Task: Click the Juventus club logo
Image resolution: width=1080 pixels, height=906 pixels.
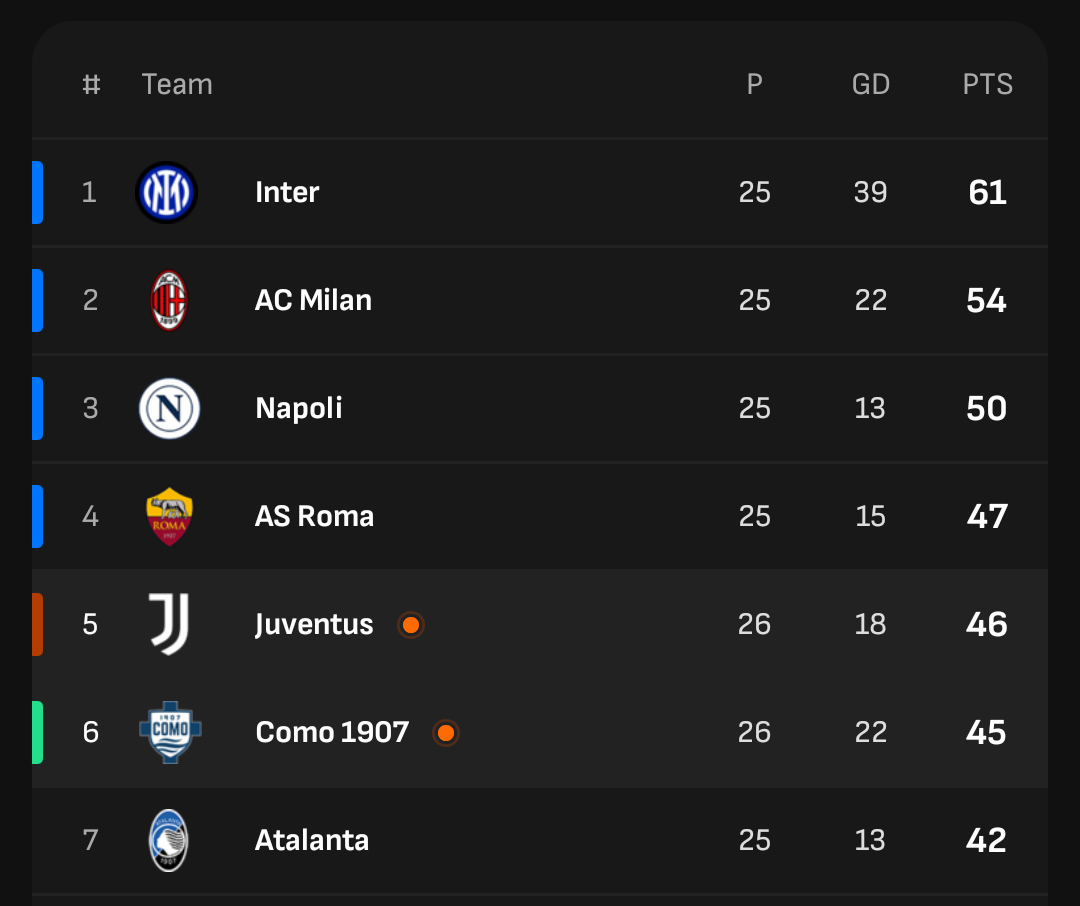Action: [x=168, y=624]
